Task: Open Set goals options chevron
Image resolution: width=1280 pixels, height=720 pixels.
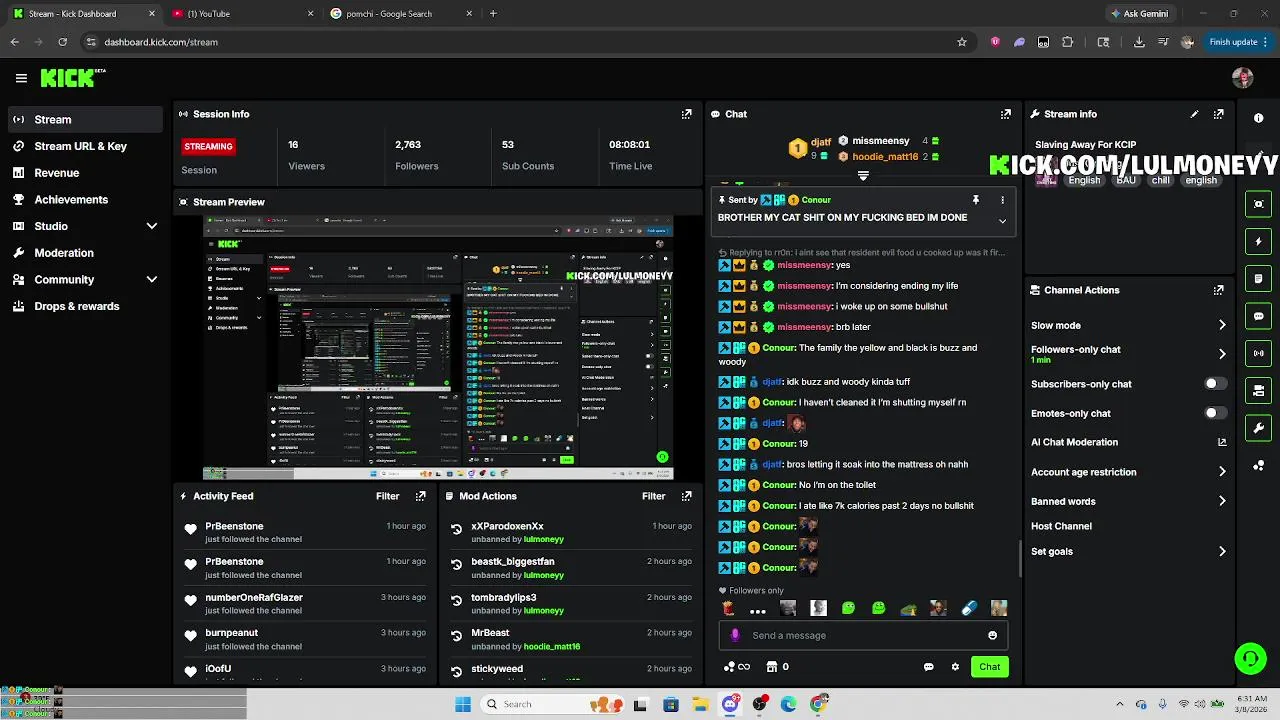Action: point(1222,551)
